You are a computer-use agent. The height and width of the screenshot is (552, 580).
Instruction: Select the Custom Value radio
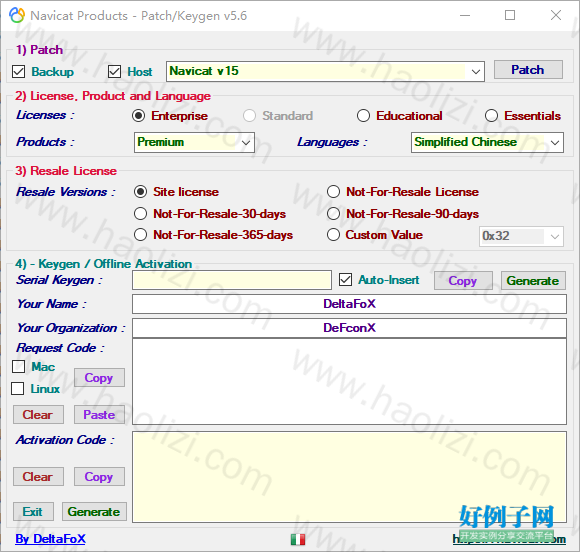333,235
